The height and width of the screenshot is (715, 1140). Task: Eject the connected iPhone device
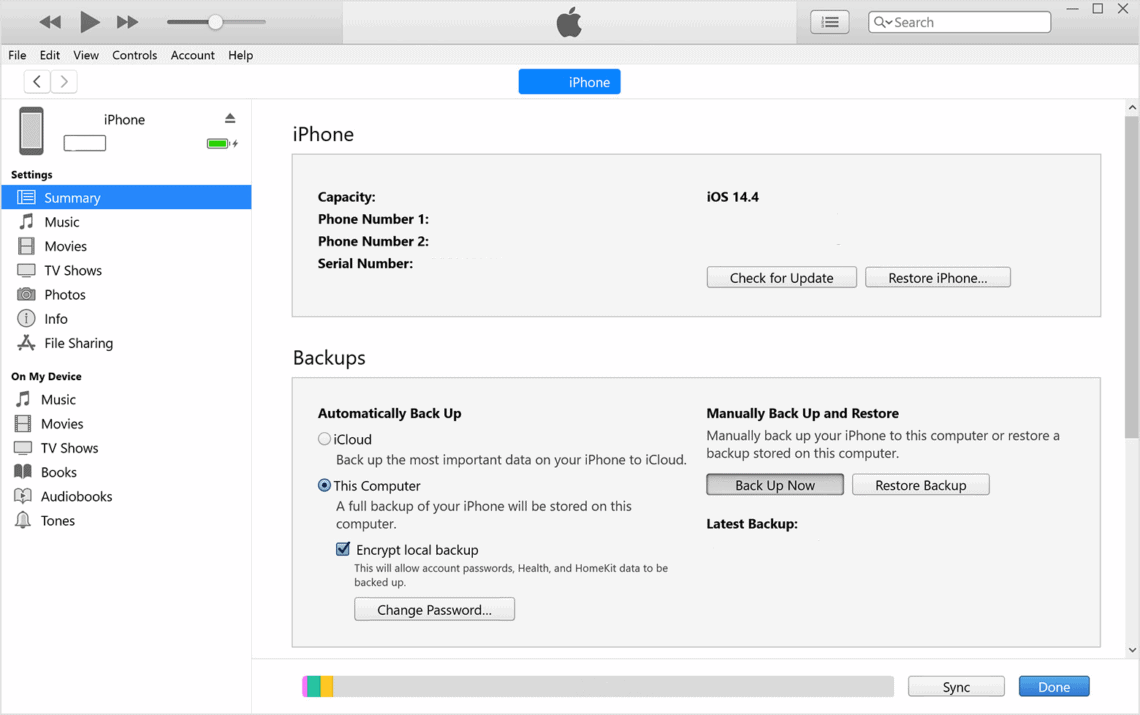[x=229, y=118]
